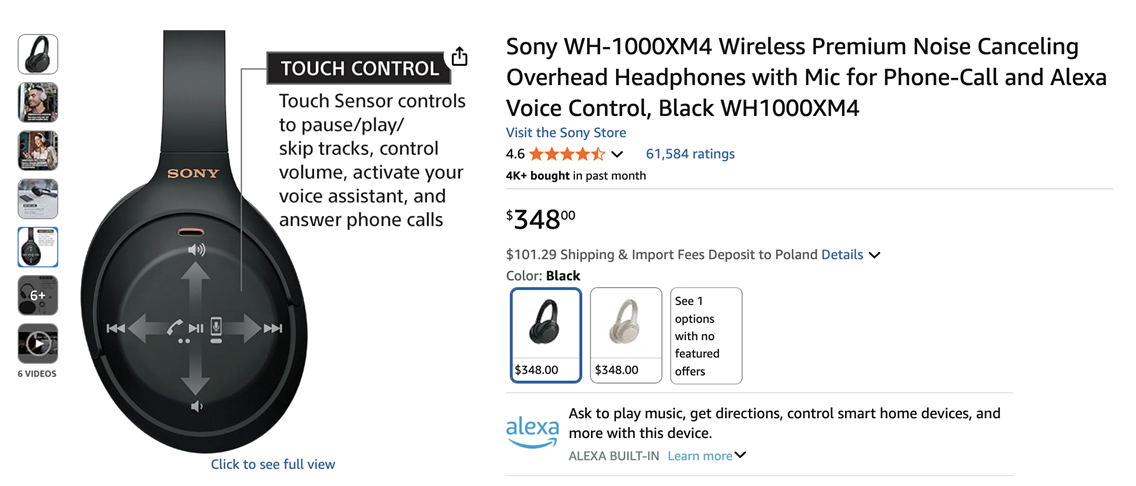
Task: View the woman wearing headphones thumbnail
Action: (38, 151)
